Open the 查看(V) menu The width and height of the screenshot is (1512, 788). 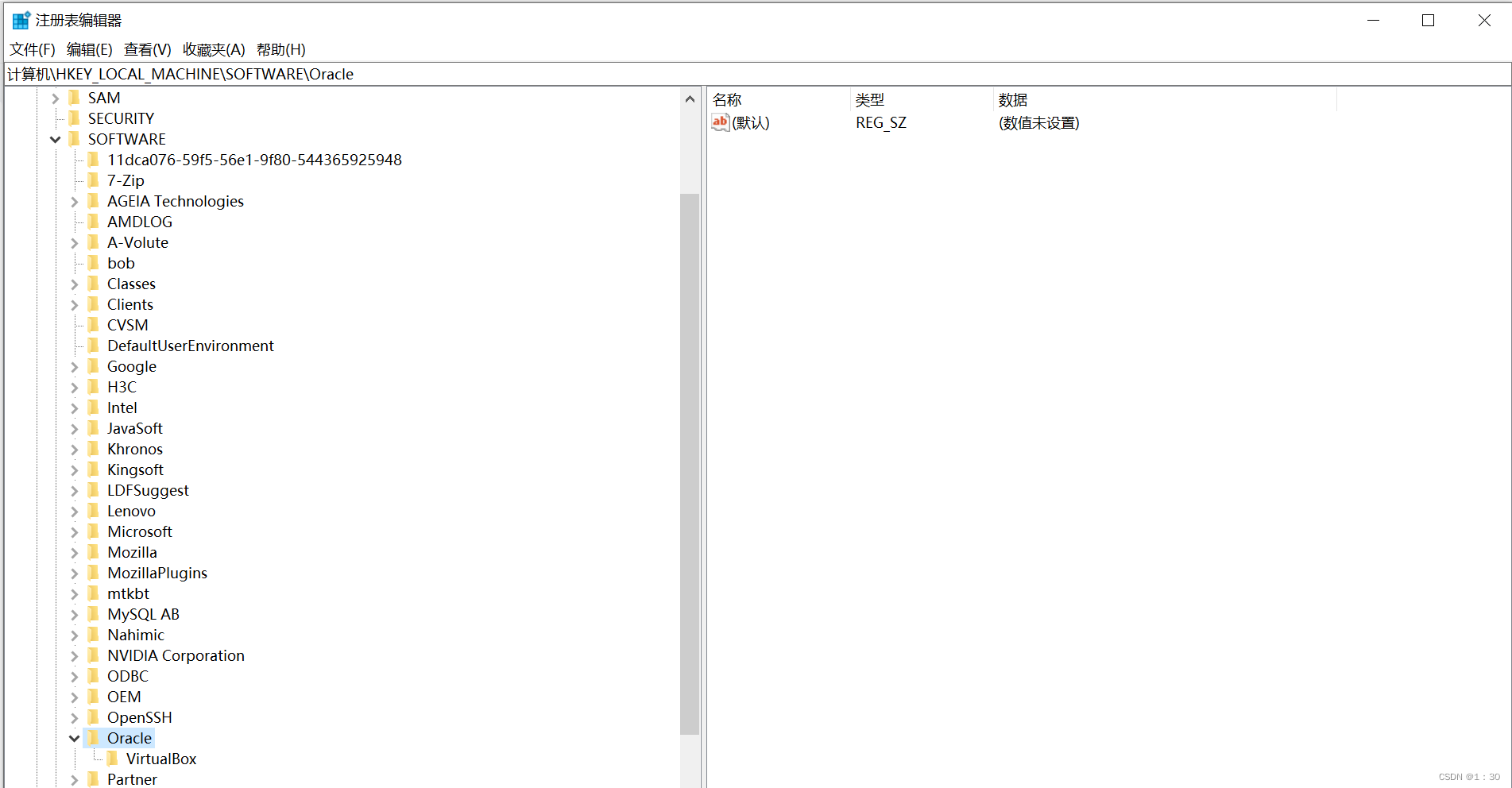tap(146, 49)
